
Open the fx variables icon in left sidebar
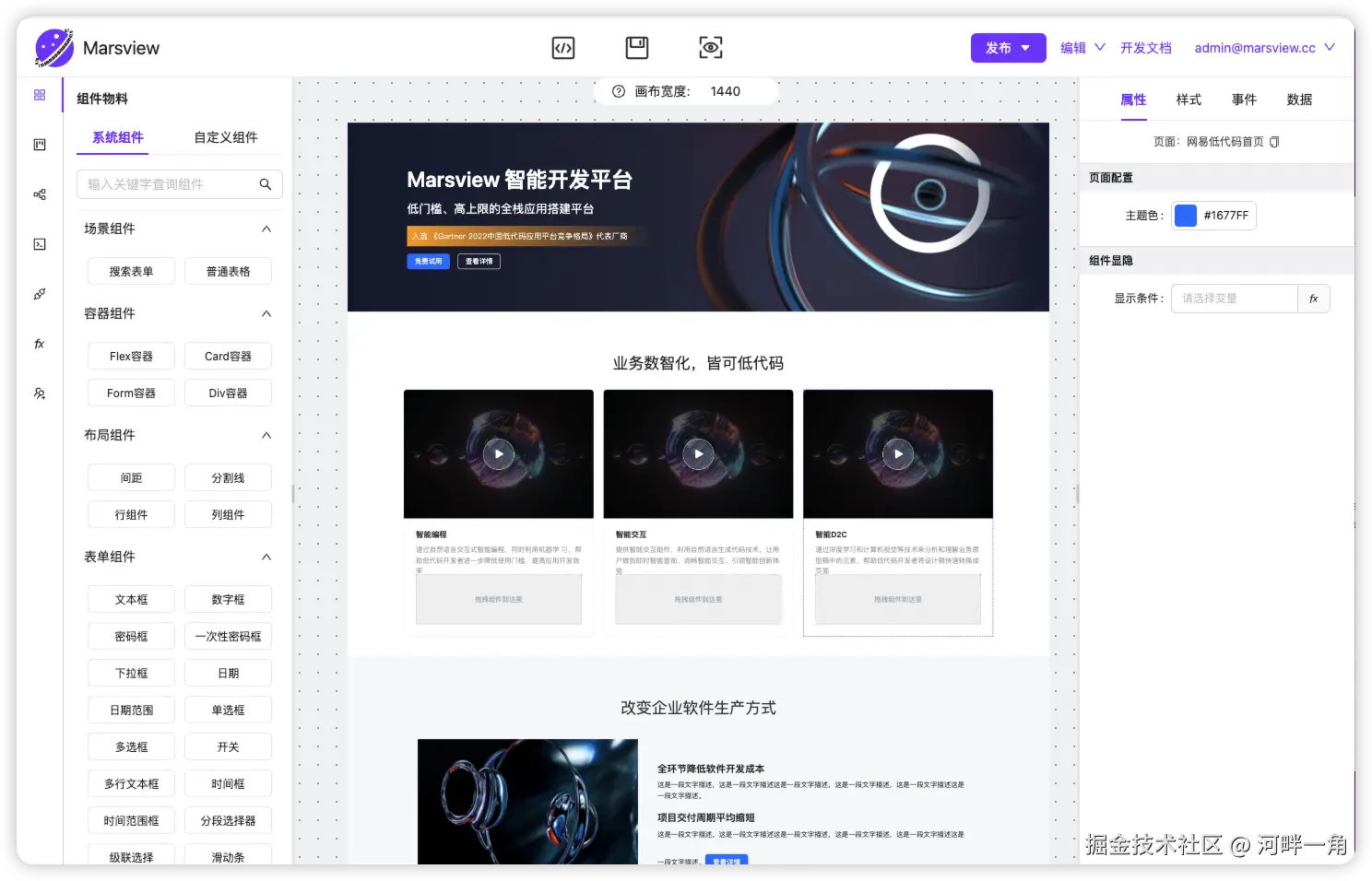pyautogui.click(x=40, y=344)
